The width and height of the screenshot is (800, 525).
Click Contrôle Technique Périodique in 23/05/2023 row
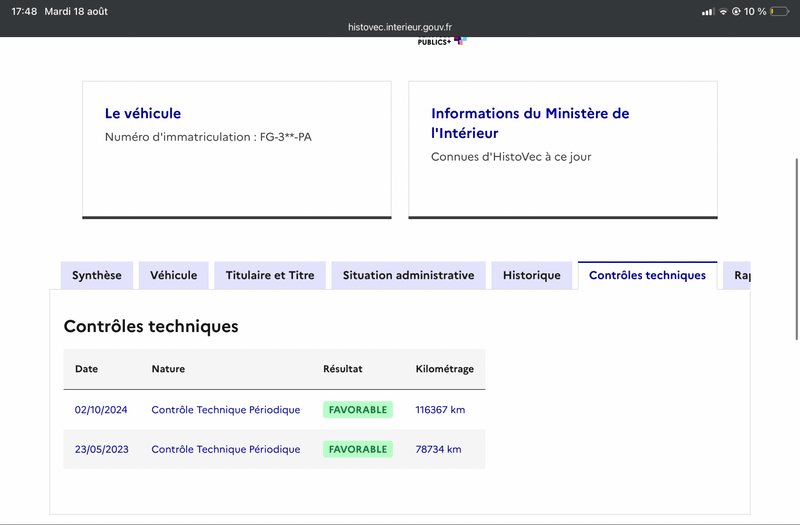(x=226, y=449)
